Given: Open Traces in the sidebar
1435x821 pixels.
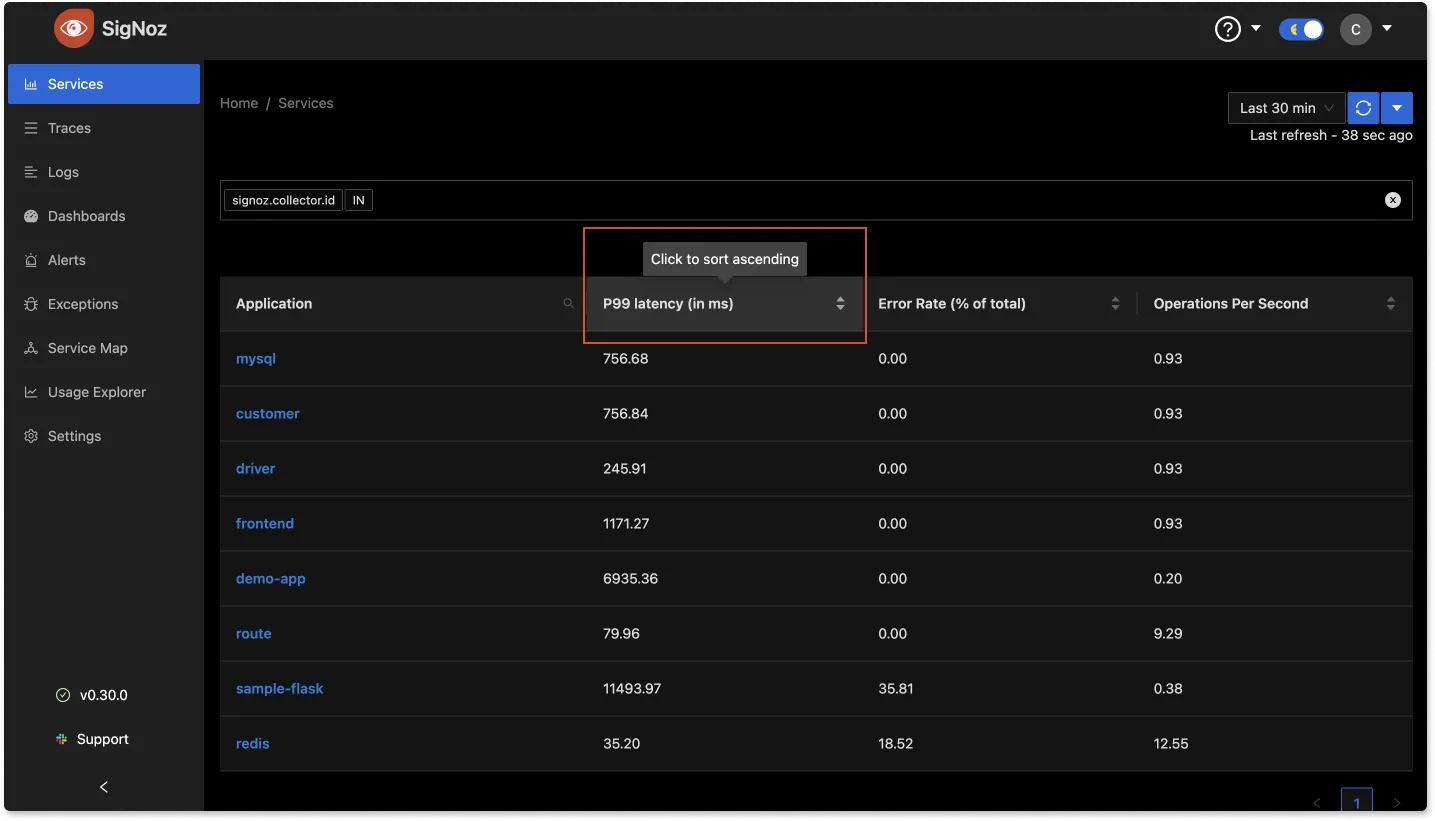Looking at the screenshot, I should 104,128.
